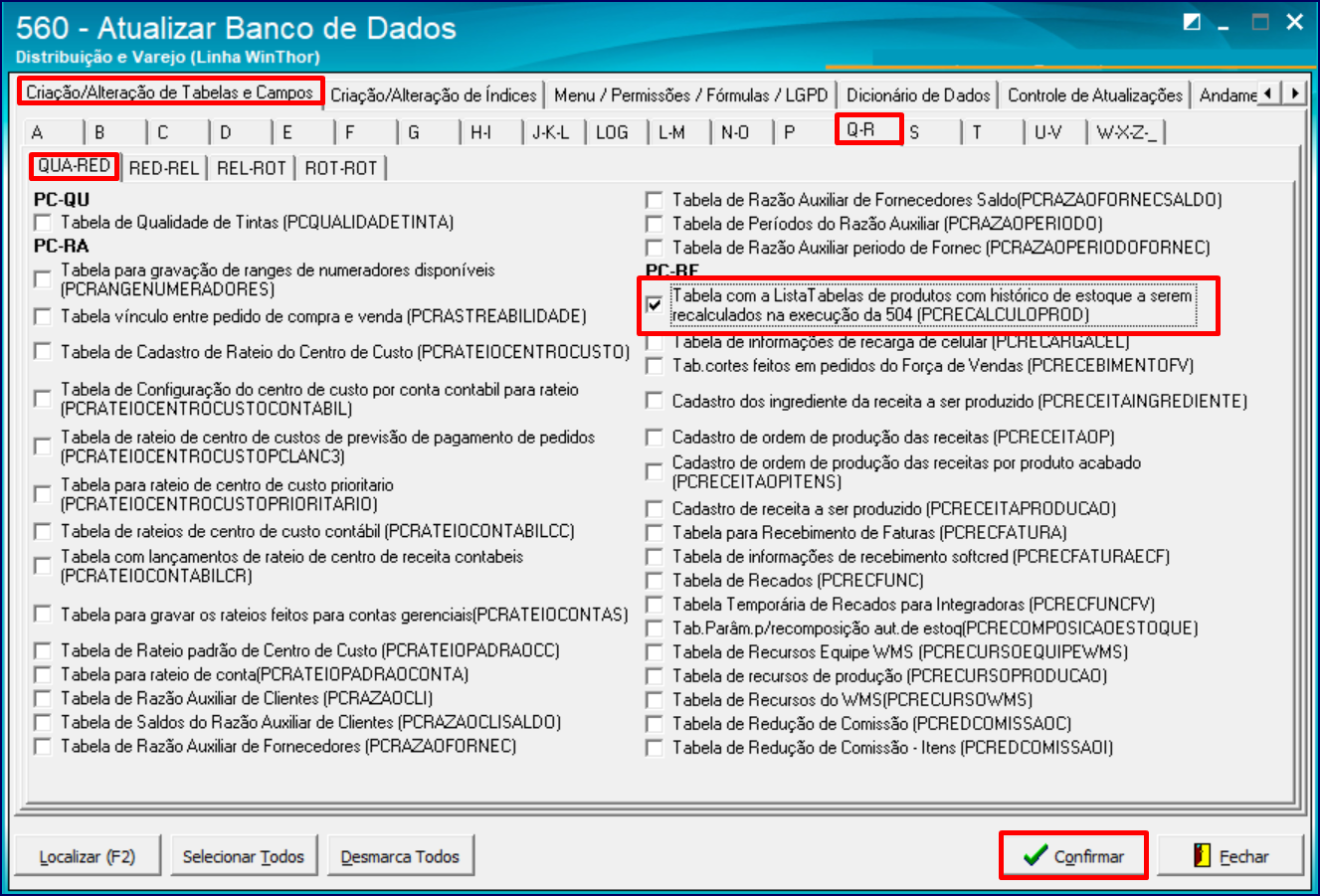Check the PCRAZAOFORNECSALDO checkbox
This screenshot has width=1320, height=896.
point(654,200)
